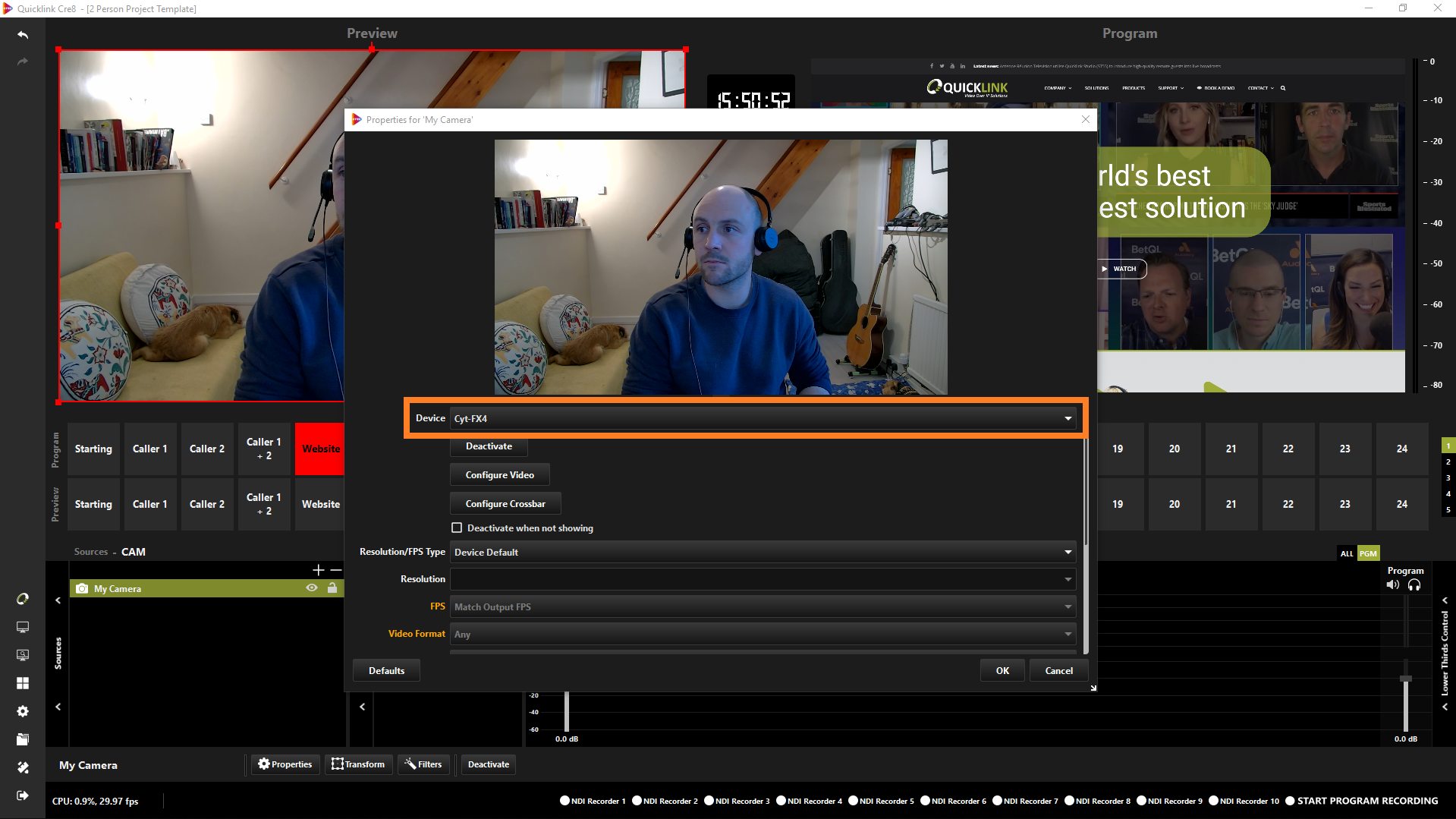Add a new source with plus icon
The width and height of the screenshot is (1456, 819).
click(318, 569)
